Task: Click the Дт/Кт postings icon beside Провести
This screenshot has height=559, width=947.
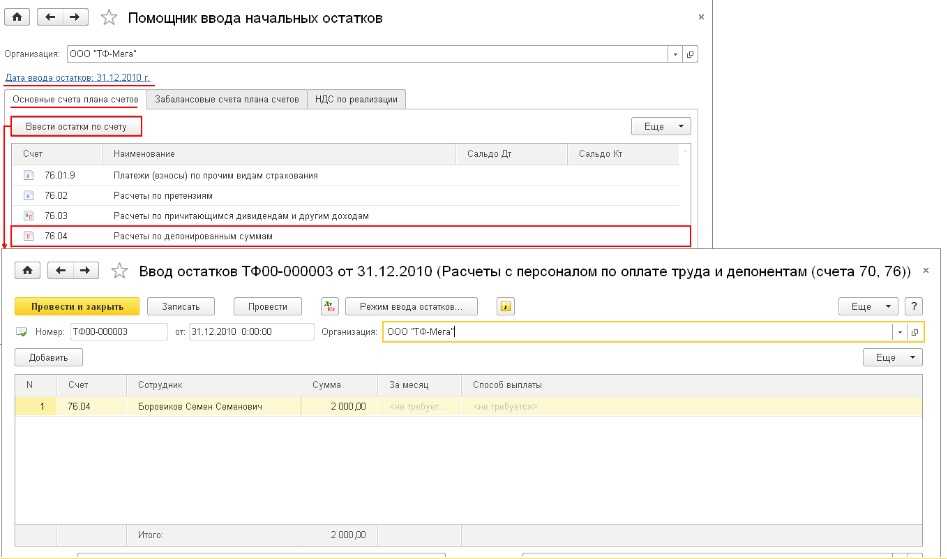Action: (x=328, y=306)
